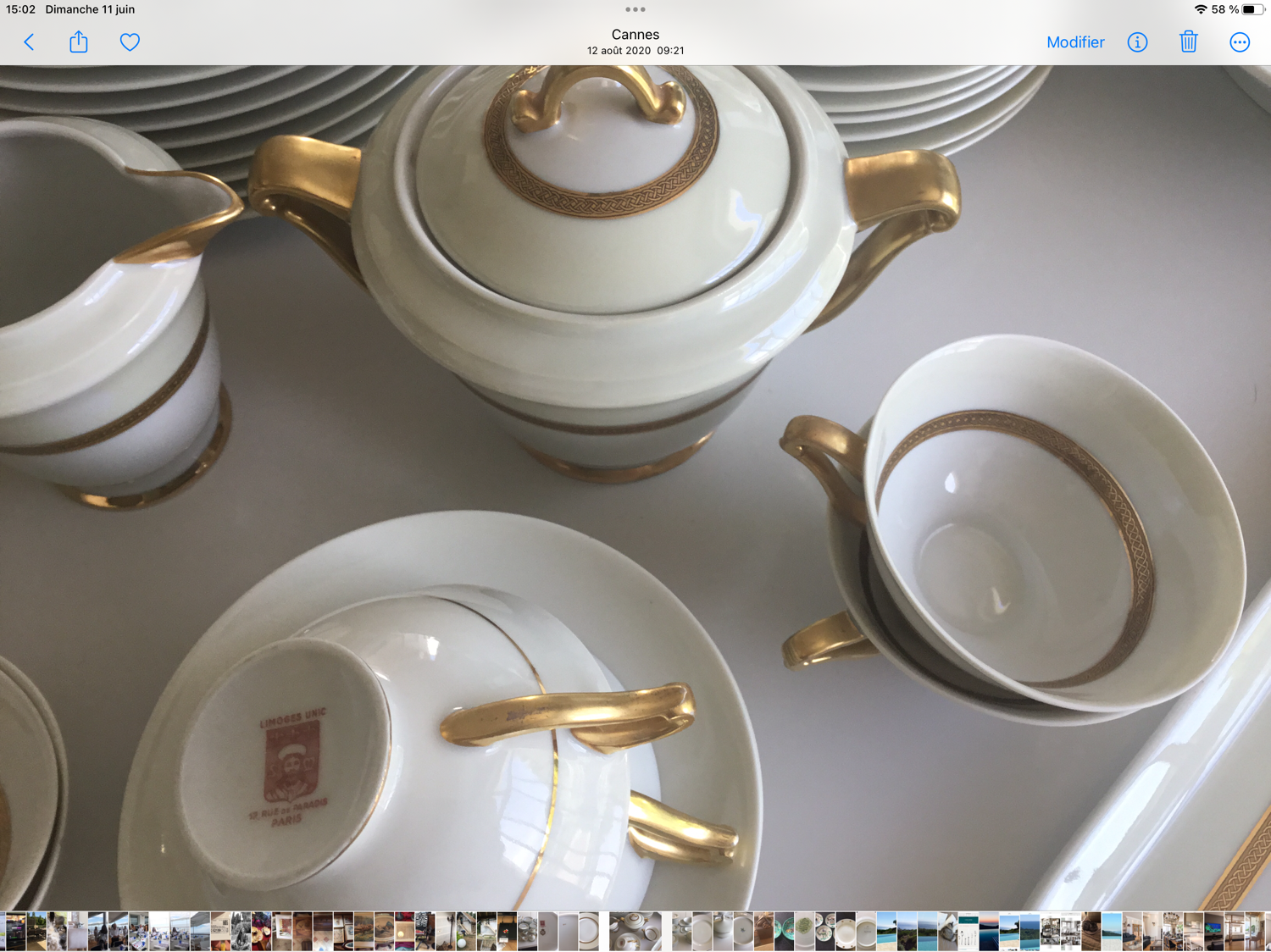The height and width of the screenshot is (952, 1271).
Task: Tap the date label to view details
Action: point(635,50)
